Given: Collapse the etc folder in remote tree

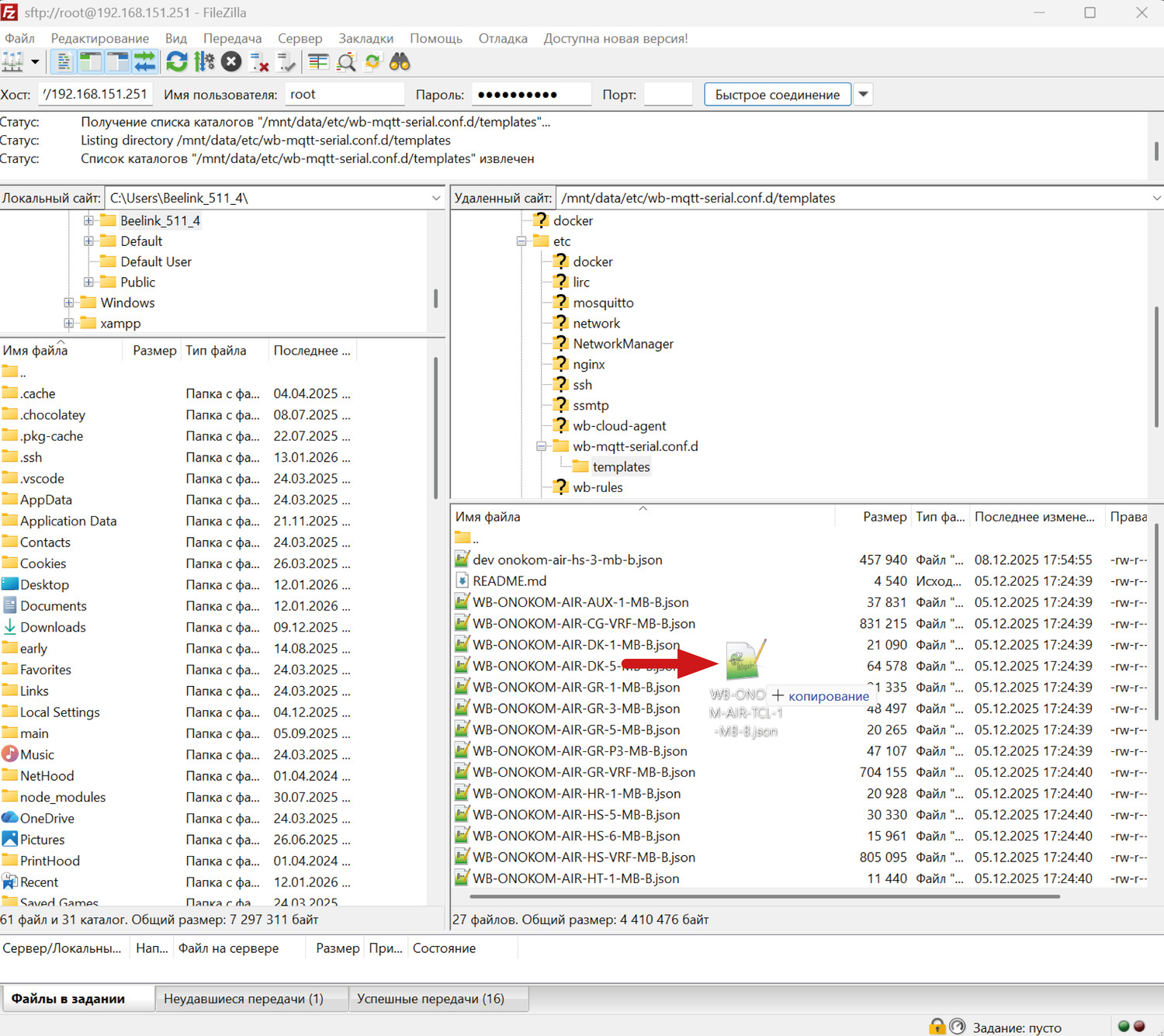Looking at the screenshot, I should [x=521, y=241].
